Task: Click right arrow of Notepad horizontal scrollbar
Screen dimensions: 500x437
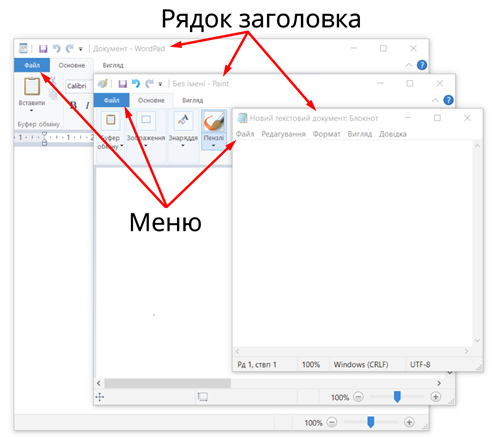Action: (x=466, y=351)
